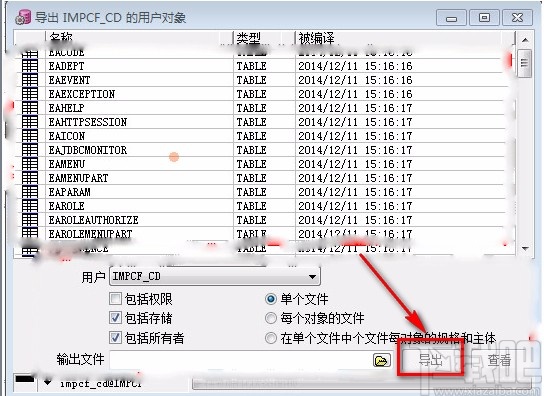Sort by the 类型 column header
This screenshot has width=544, height=396.
coord(248,38)
